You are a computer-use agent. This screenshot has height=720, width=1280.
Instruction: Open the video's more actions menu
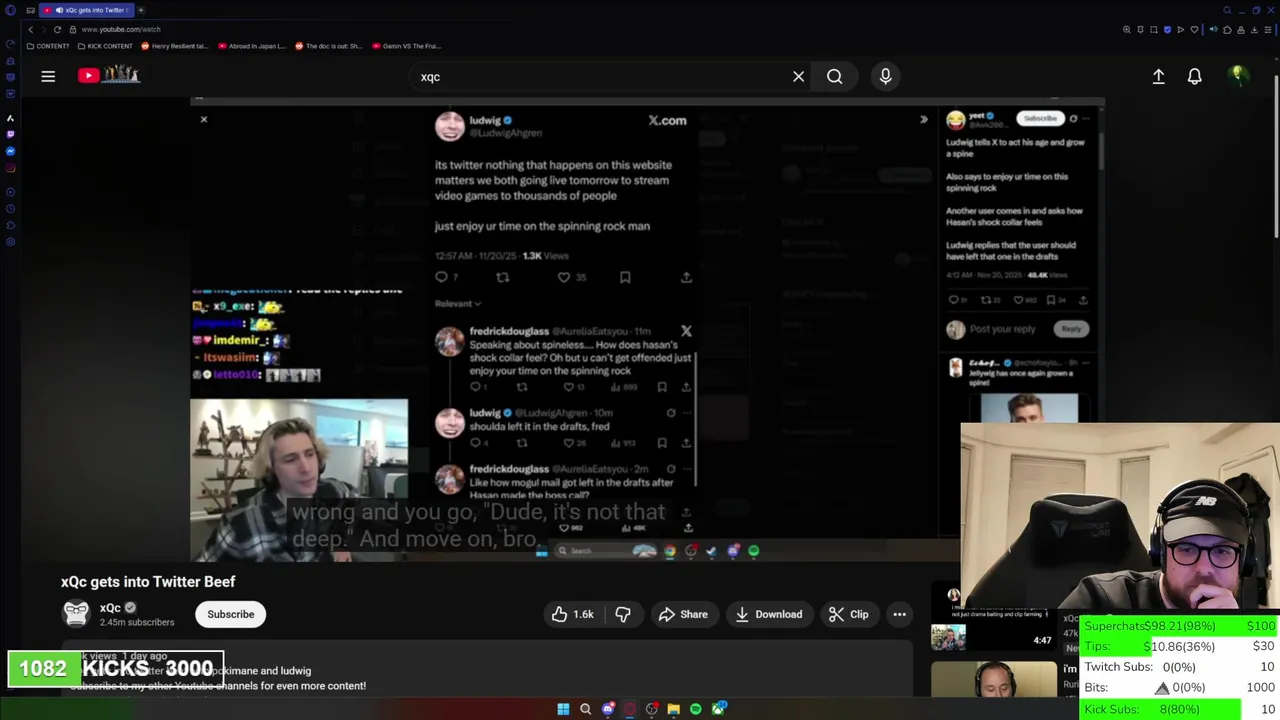(899, 614)
